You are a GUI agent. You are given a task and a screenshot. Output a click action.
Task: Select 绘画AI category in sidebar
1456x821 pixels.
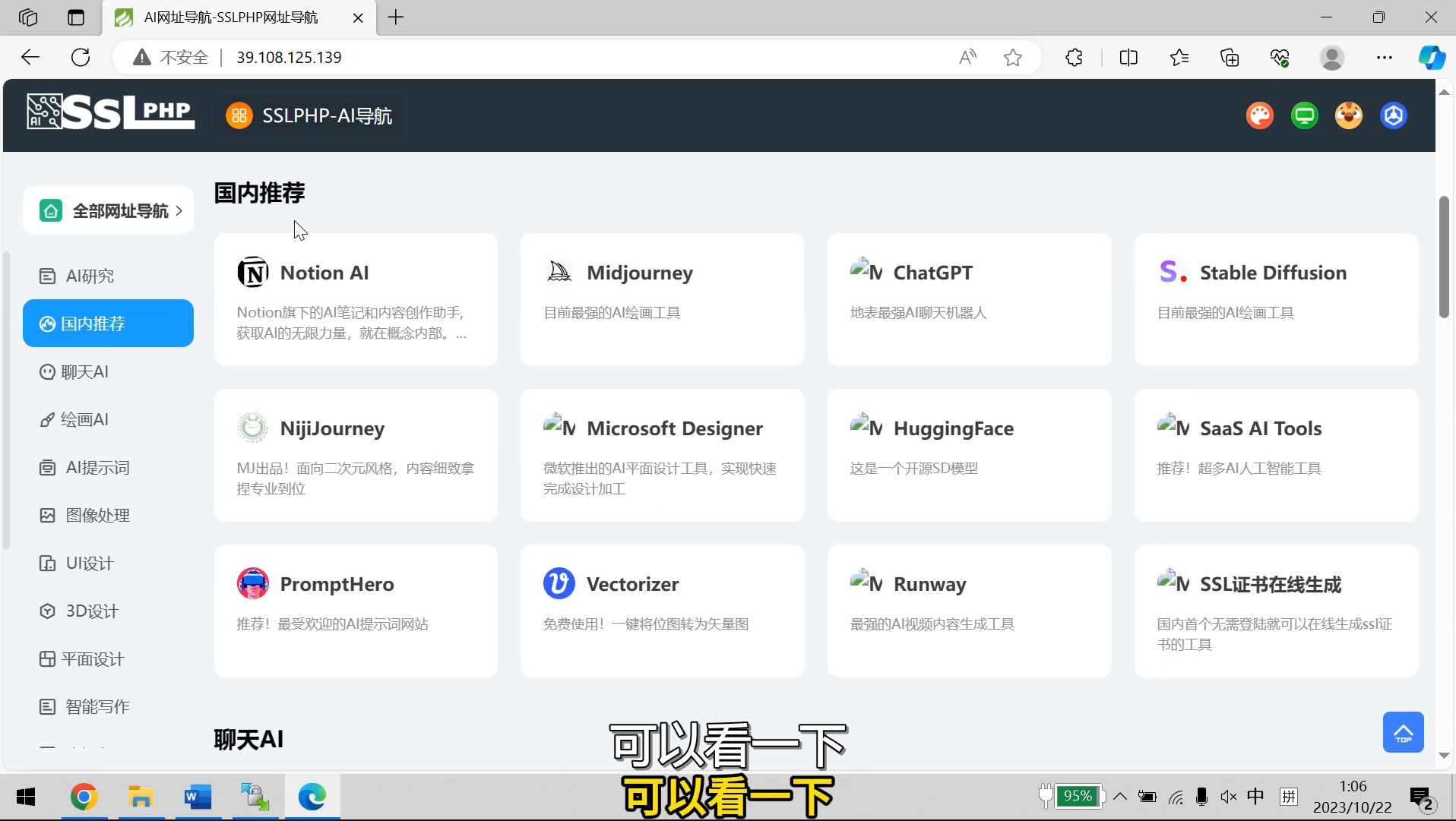[84, 419]
